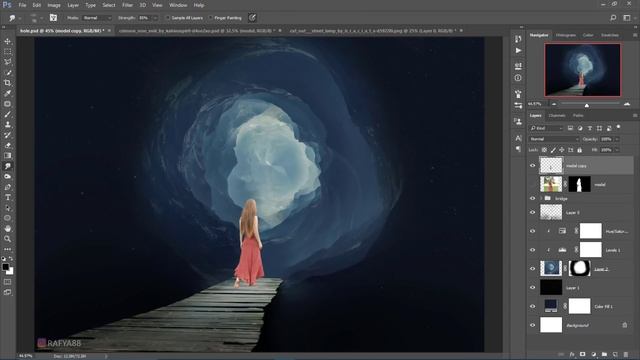Create a new adjustment layer icon
This screenshot has width=640, height=360.
pyautogui.click(x=593, y=354)
